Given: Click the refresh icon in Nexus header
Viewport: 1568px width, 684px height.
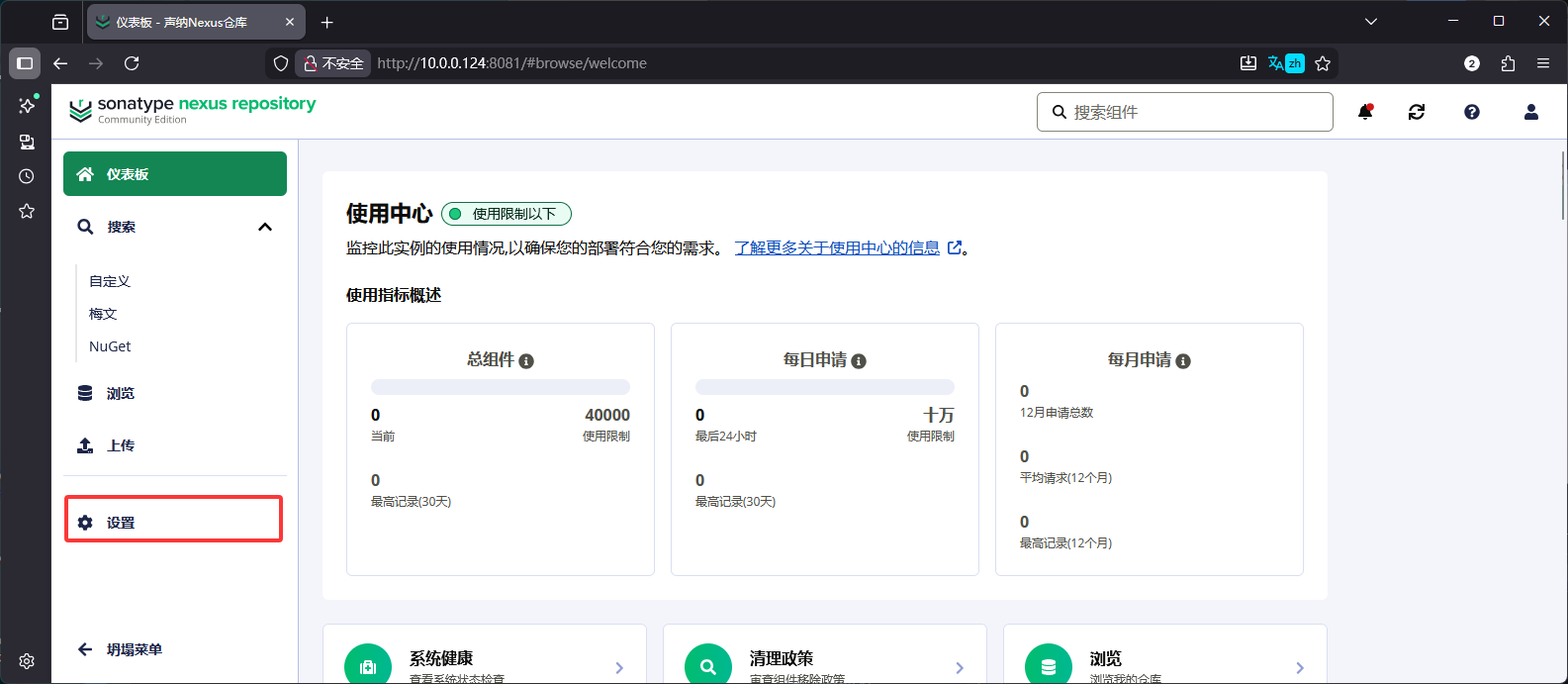Looking at the screenshot, I should pos(1417,112).
